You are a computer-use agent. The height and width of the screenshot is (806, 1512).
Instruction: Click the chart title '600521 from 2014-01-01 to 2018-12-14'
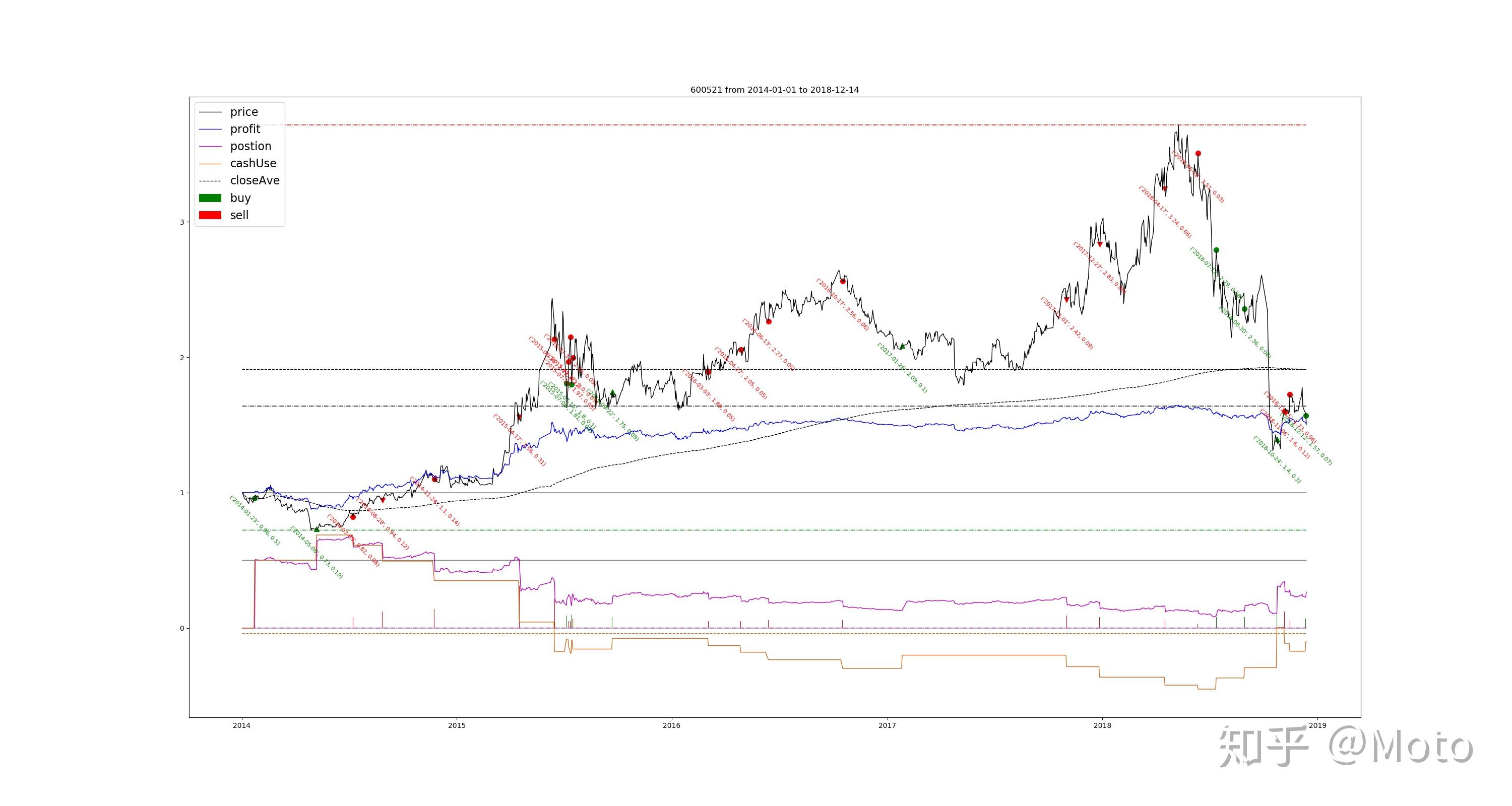click(x=774, y=90)
